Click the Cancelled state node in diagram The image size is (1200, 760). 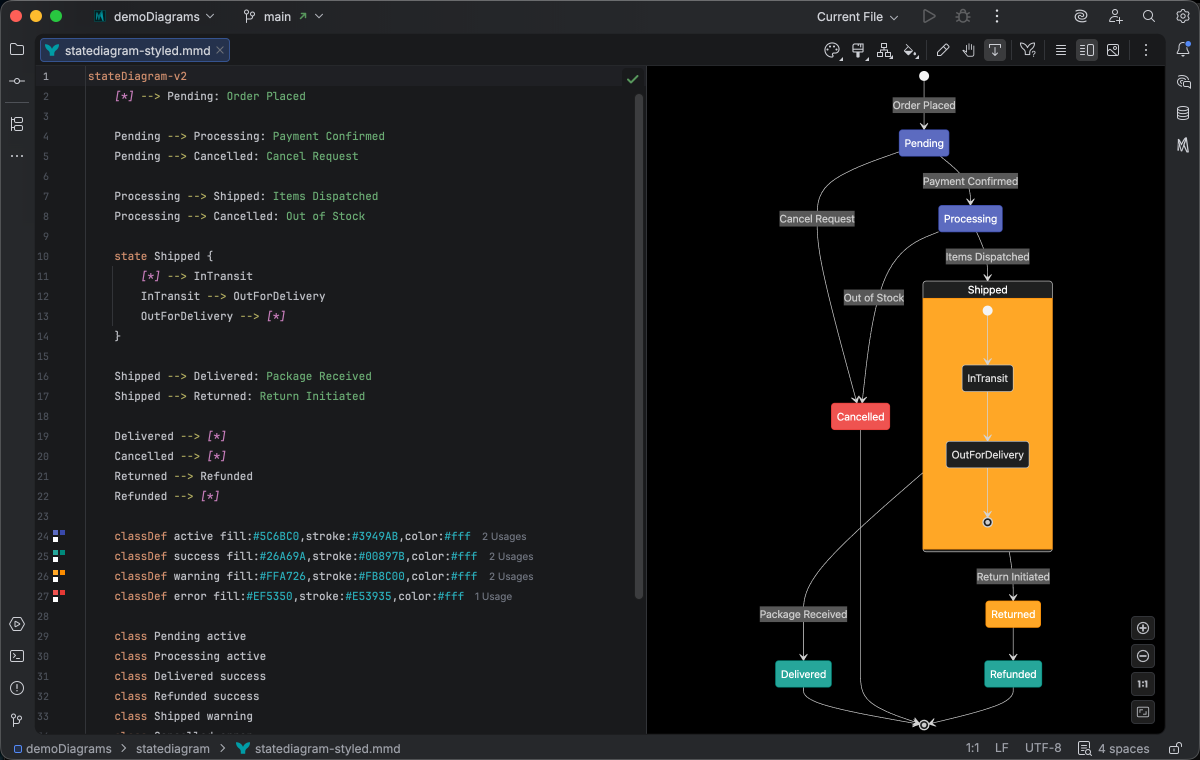click(860, 416)
